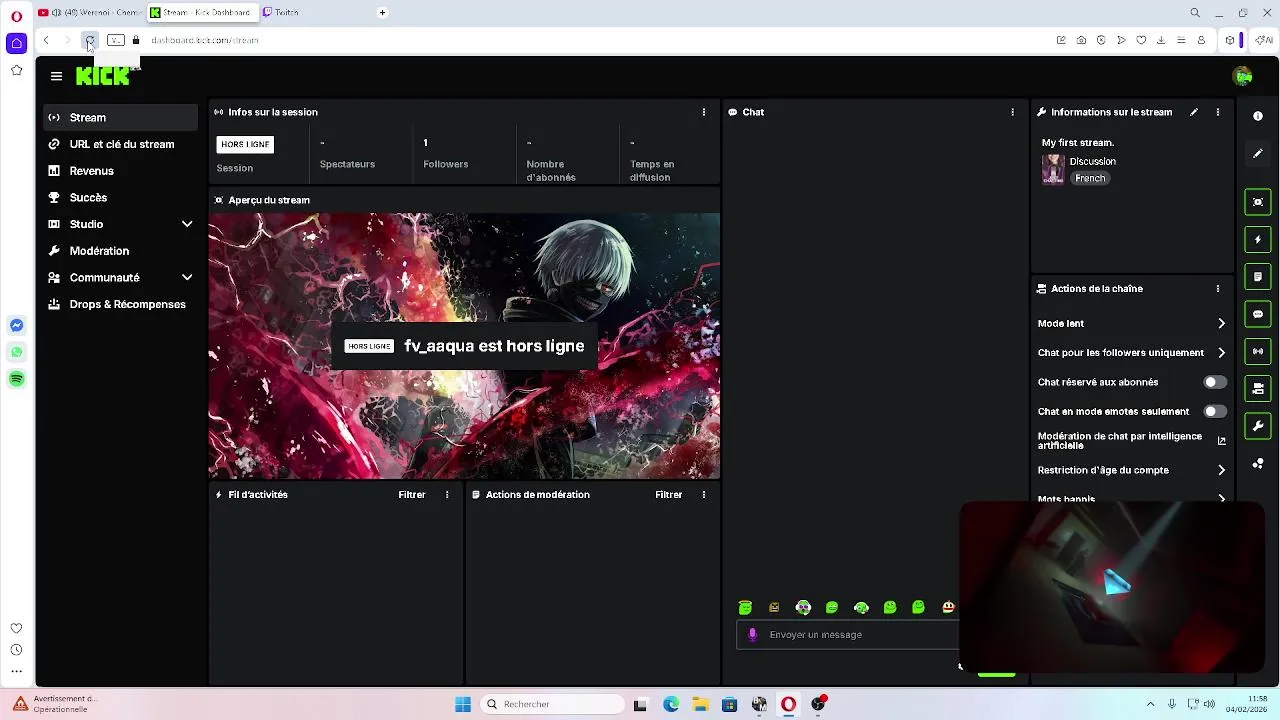
Task: Open Mode lent options arrow
Action: pos(1221,323)
